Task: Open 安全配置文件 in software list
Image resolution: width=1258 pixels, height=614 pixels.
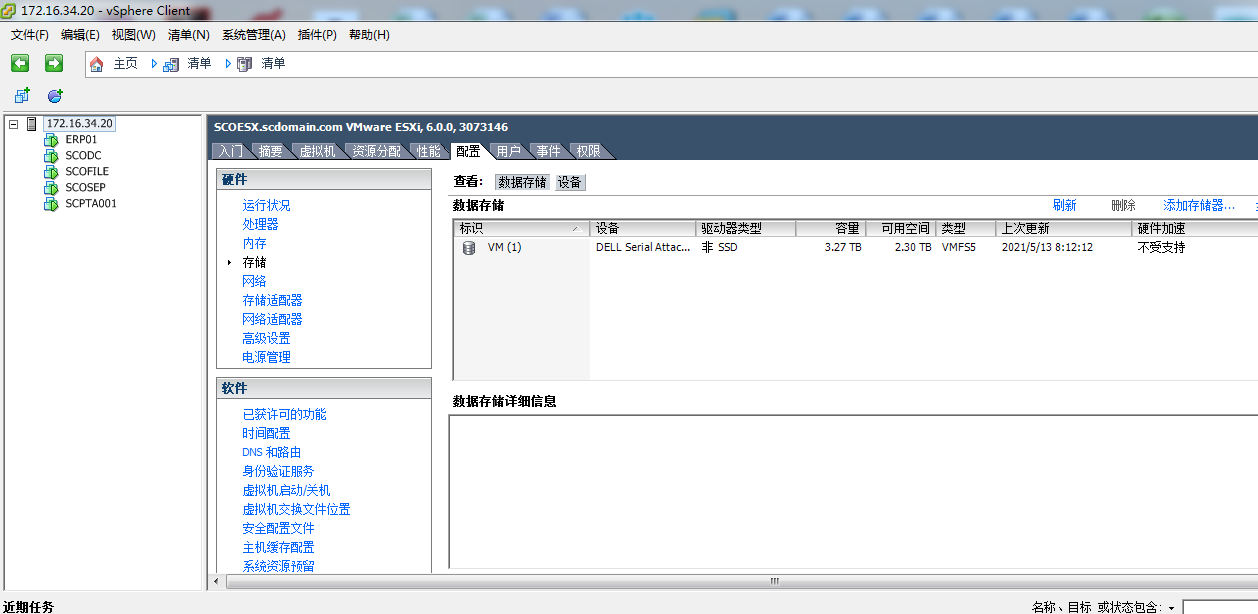Action: pos(278,528)
